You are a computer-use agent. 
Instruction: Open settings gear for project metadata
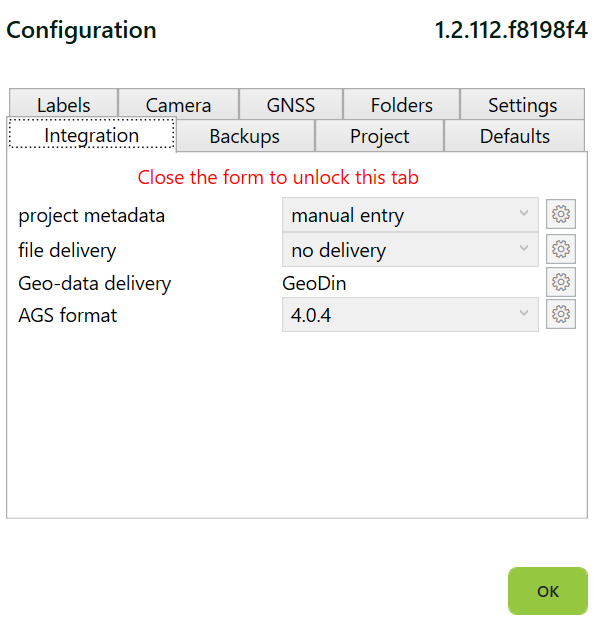561,214
